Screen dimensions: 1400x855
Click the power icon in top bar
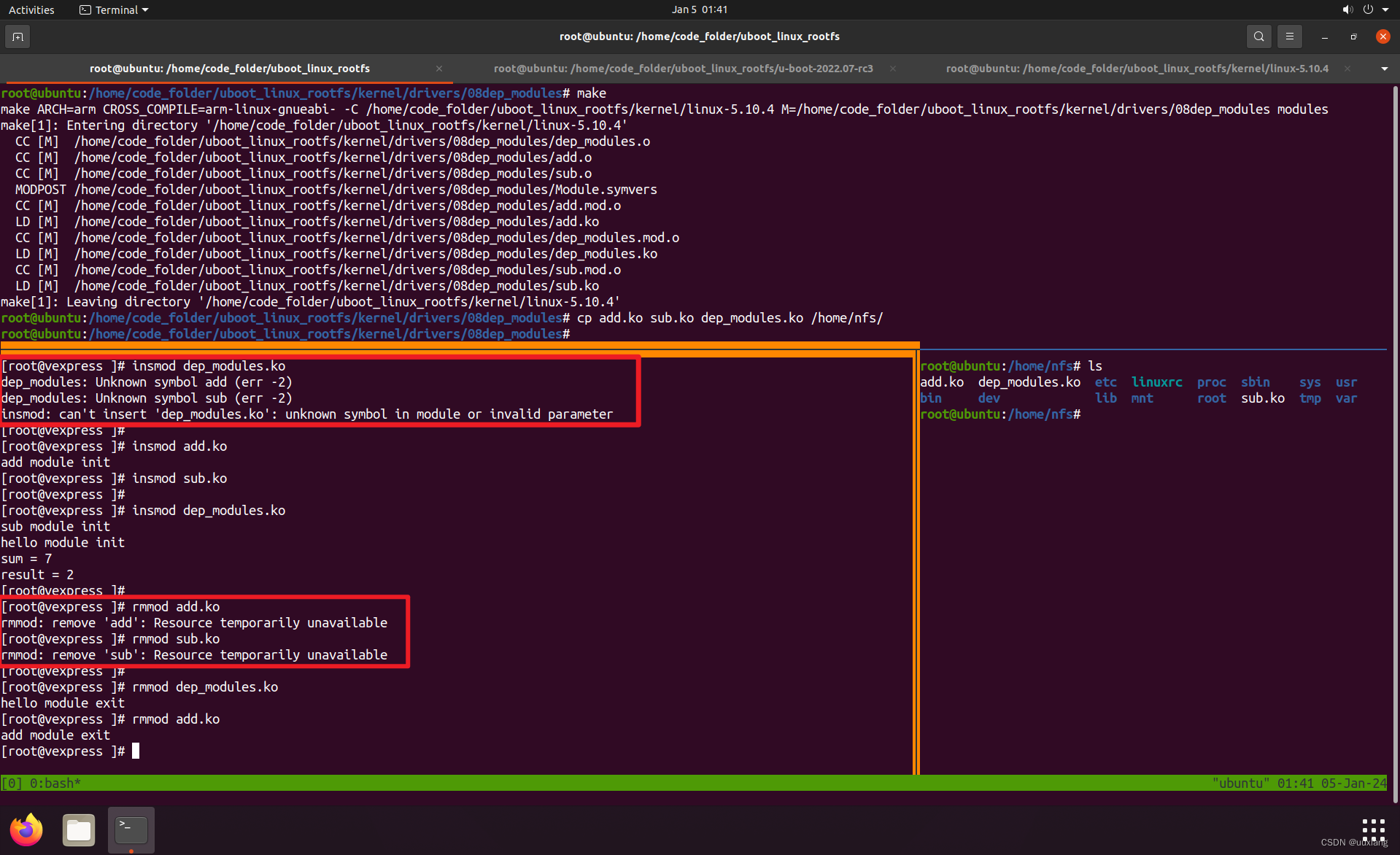[1368, 9]
